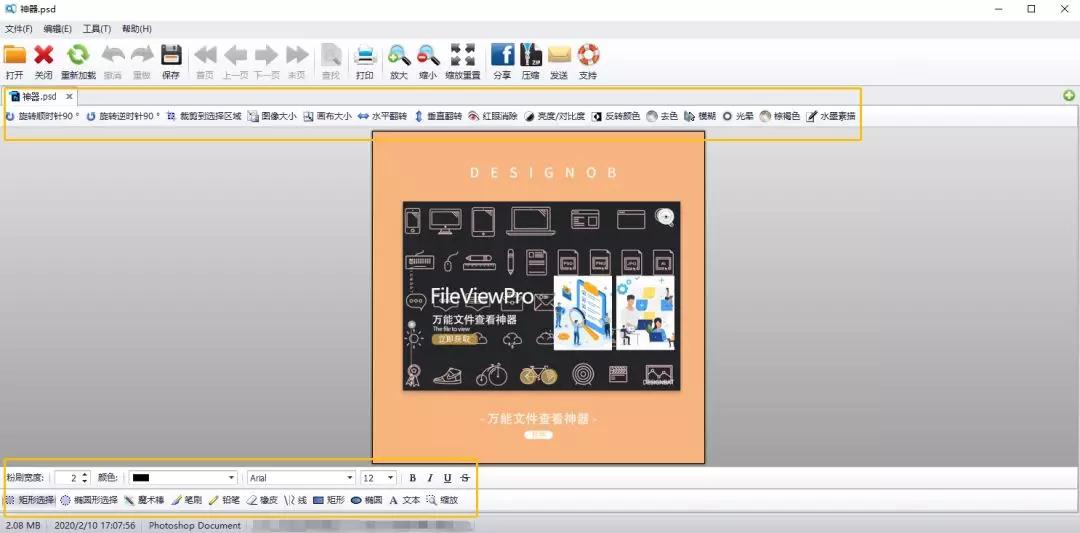Screen dimensions: 1080x533
Task: Toggle Underline text formatting
Action: (x=447, y=478)
